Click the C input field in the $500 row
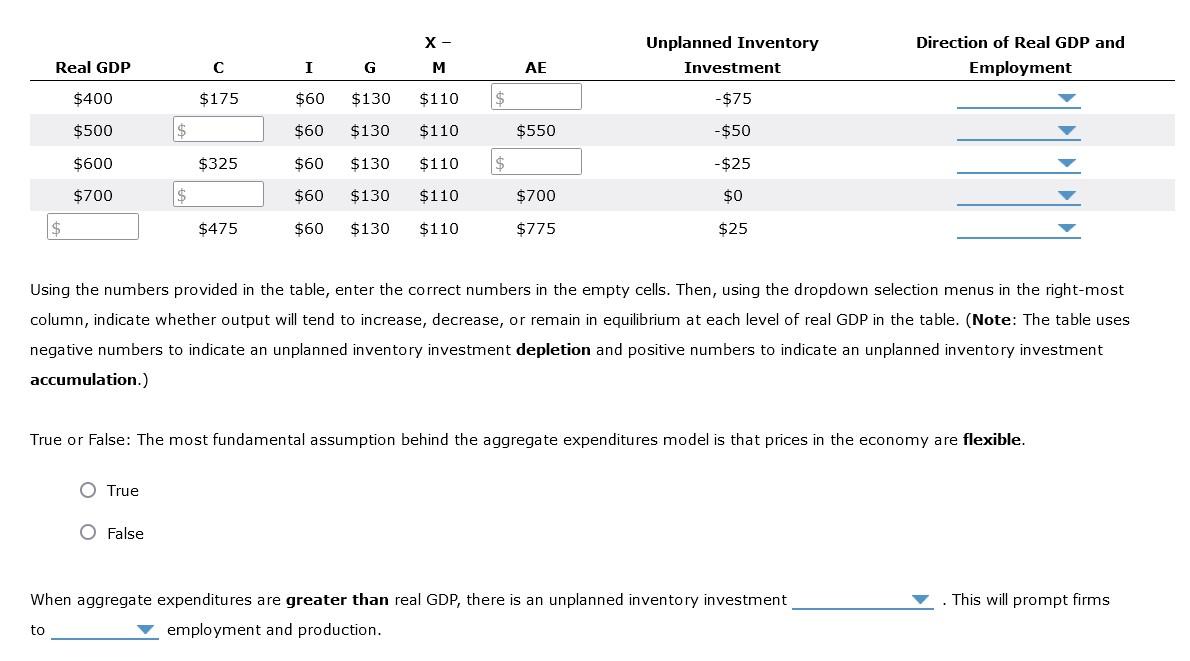This screenshot has width=1190, height=661. (x=218, y=129)
